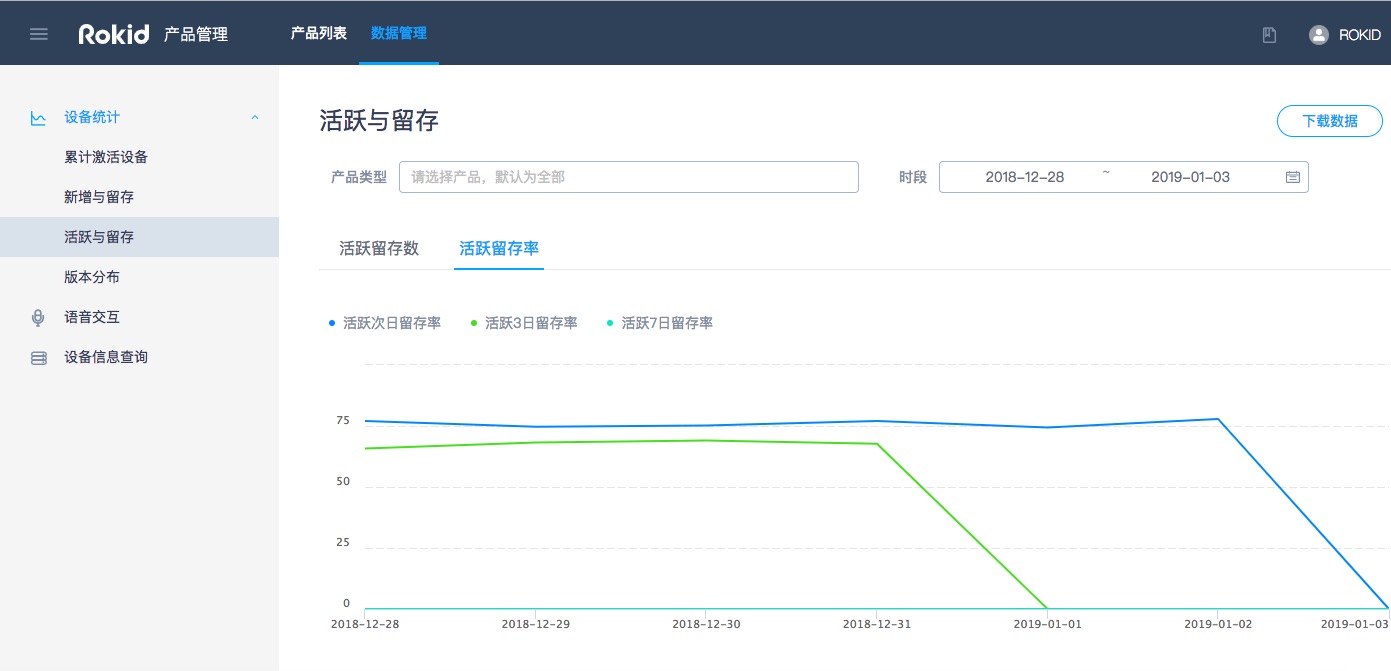The height and width of the screenshot is (671, 1391).
Task: Collapse the 设备统计 sidebar section
Action: click(x=254, y=118)
